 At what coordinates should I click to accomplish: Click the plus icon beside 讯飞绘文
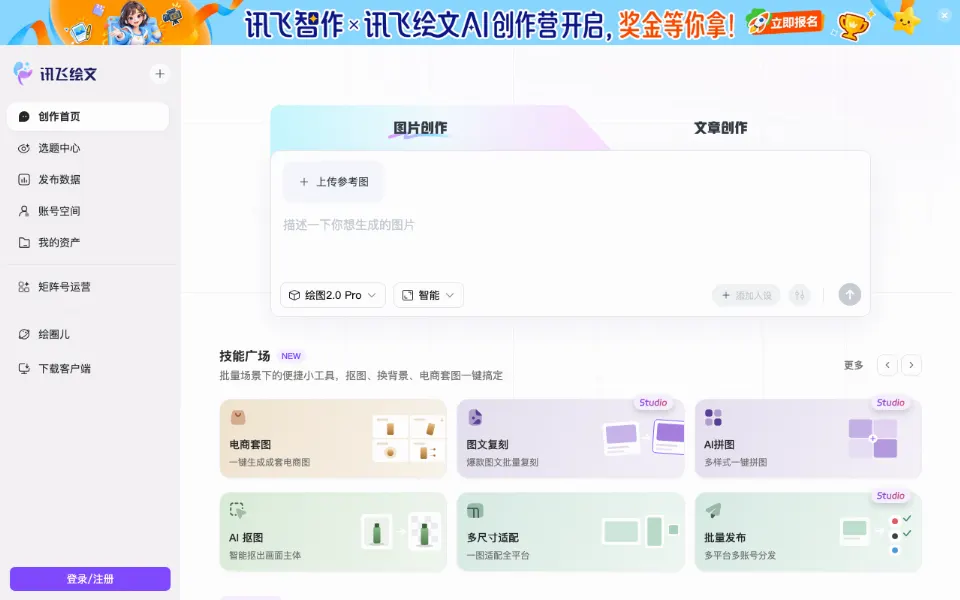(x=160, y=74)
